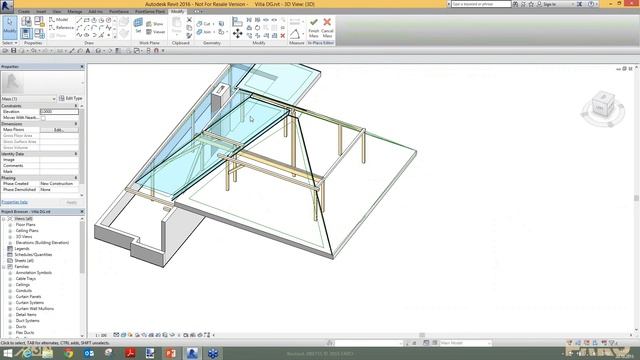
Task: Collapse the Constraints section
Action: coord(76,106)
